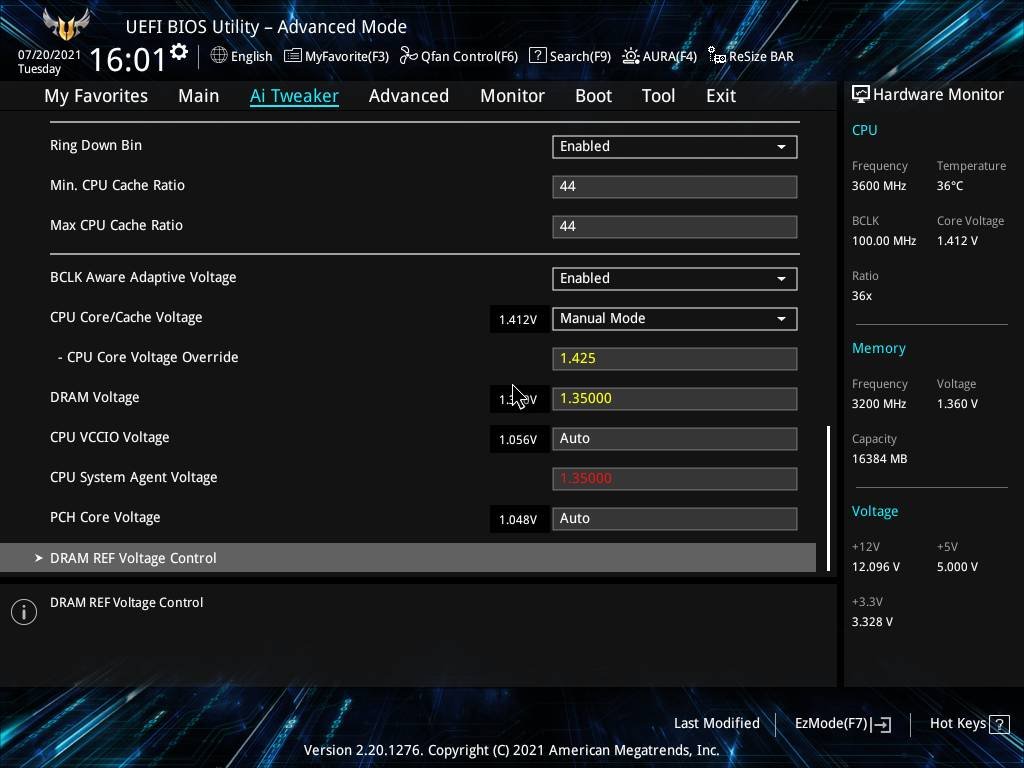Switch to the Advanced tab
The height and width of the screenshot is (768, 1024).
[x=408, y=96]
